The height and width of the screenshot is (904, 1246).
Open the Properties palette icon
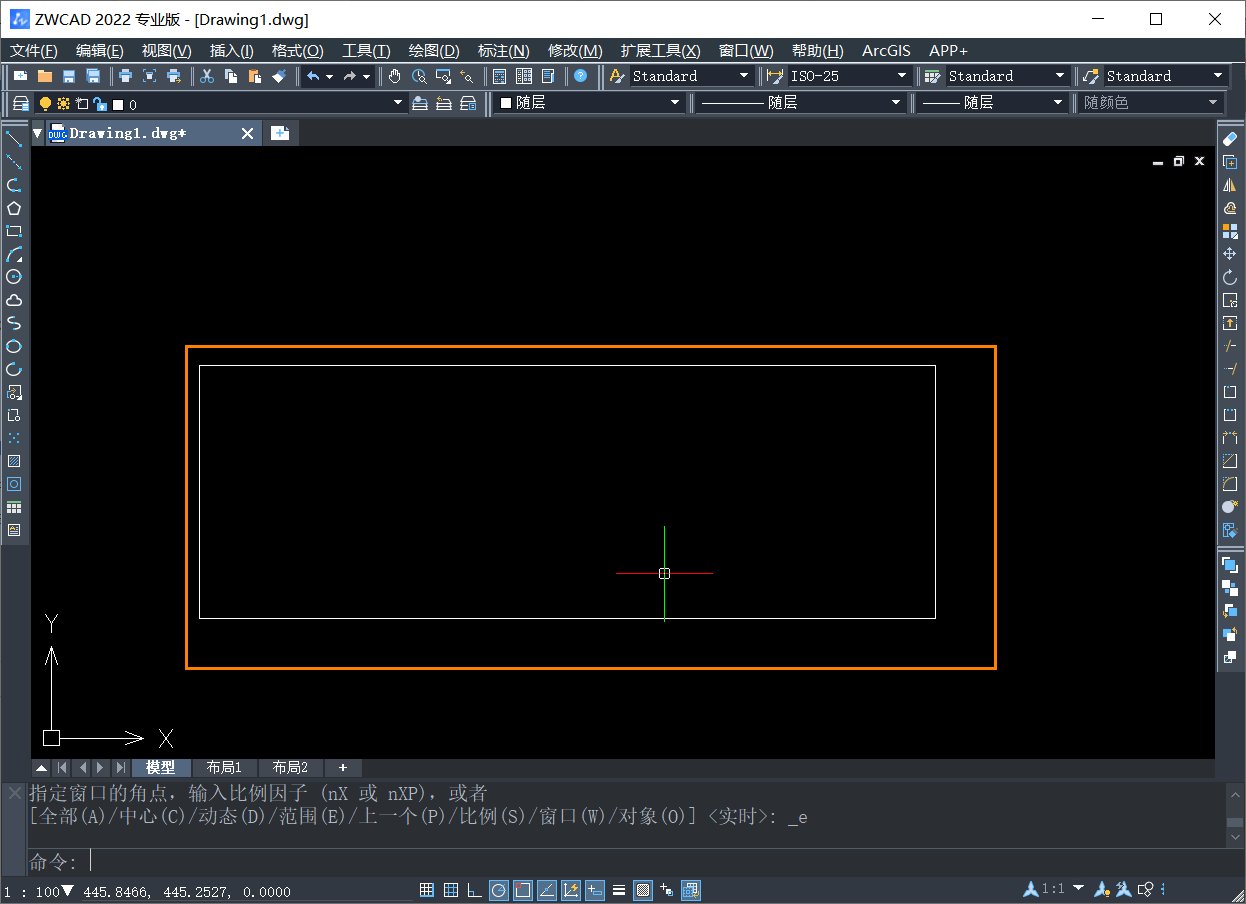[498, 76]
